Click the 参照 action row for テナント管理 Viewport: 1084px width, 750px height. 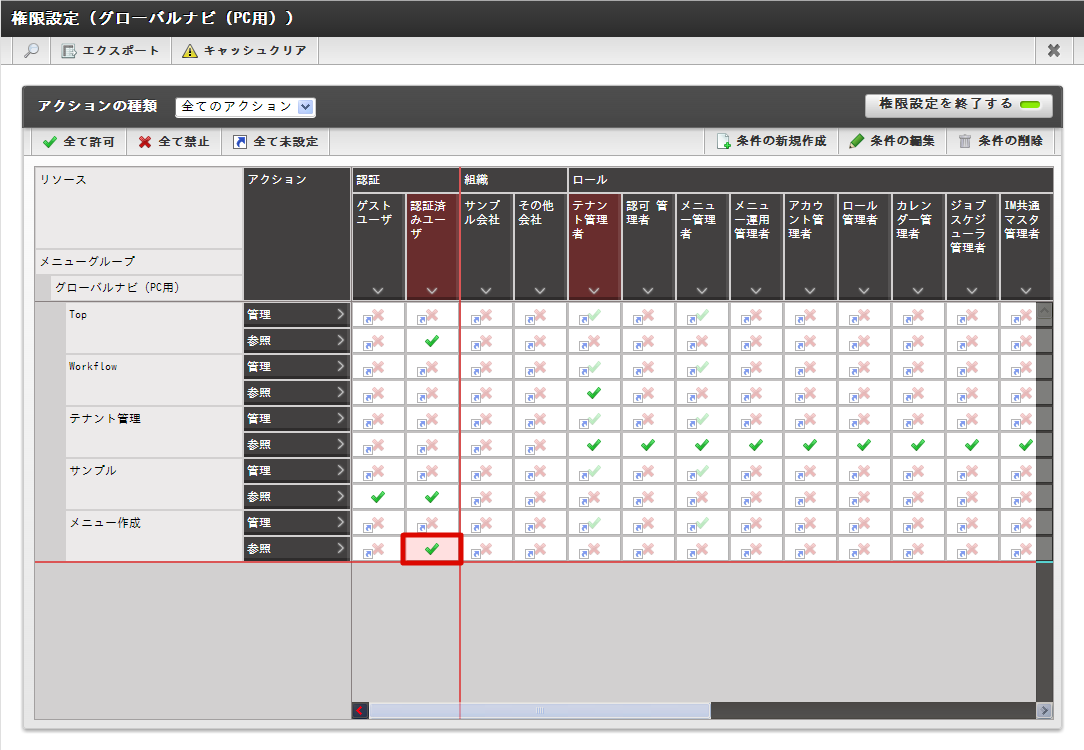(x=297, y=445)
